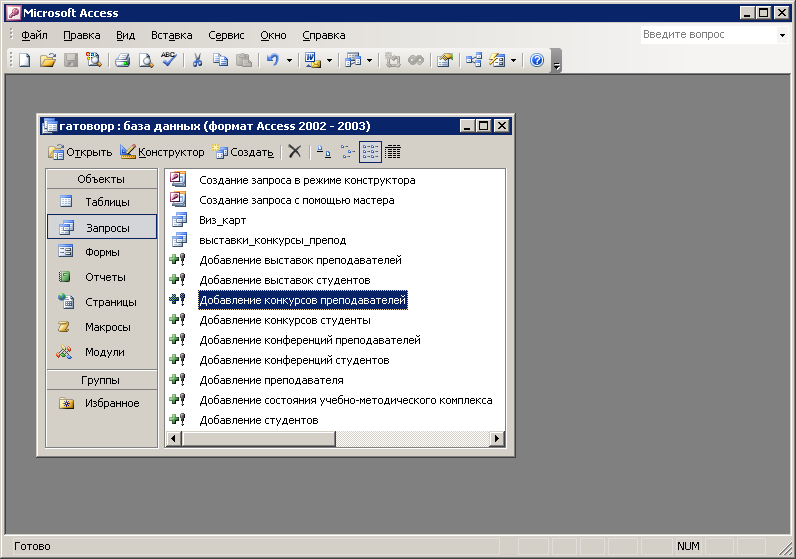Click the Properties toolbar icon
The image size is (796, 559).
coord(444,60)
